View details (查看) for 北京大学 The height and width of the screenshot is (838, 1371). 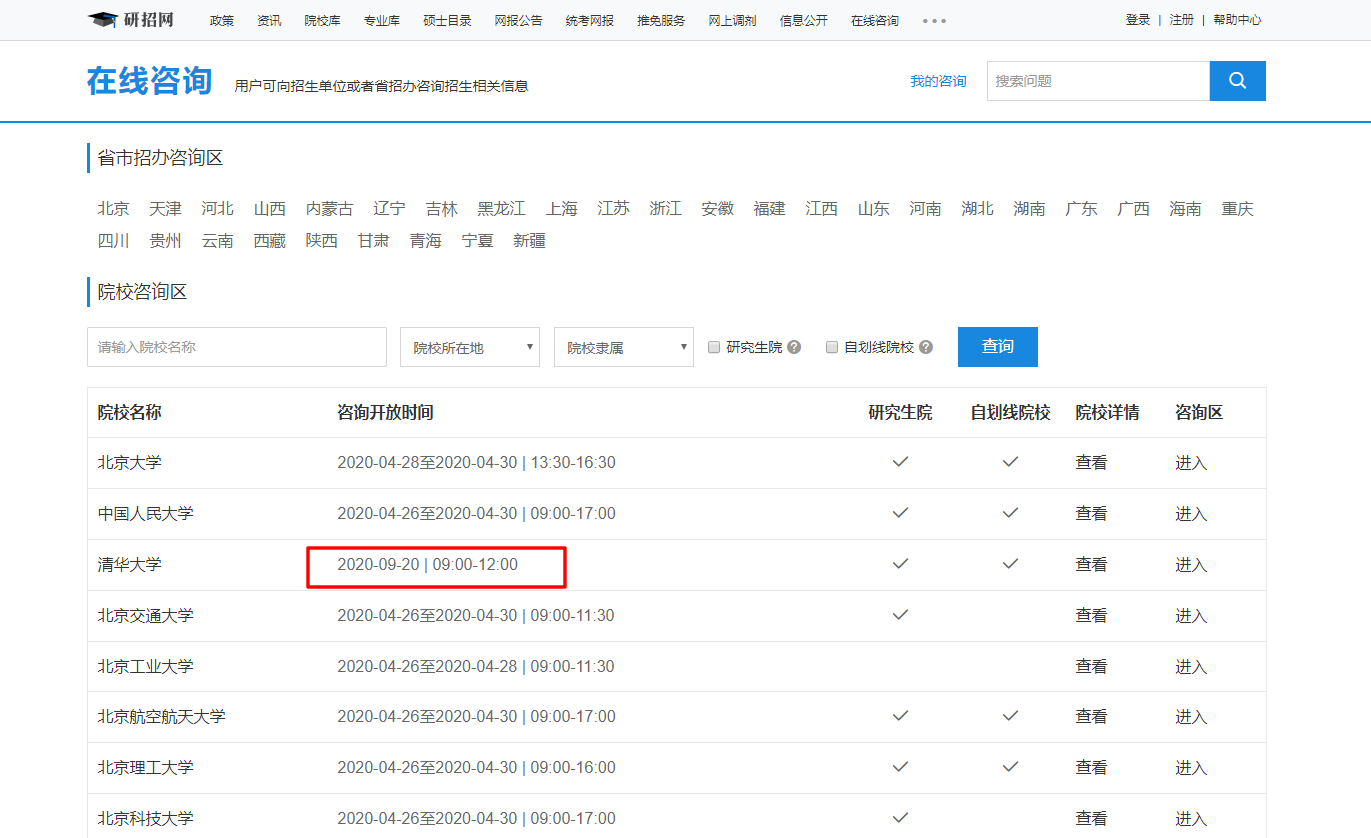[x=1091, y=463]
